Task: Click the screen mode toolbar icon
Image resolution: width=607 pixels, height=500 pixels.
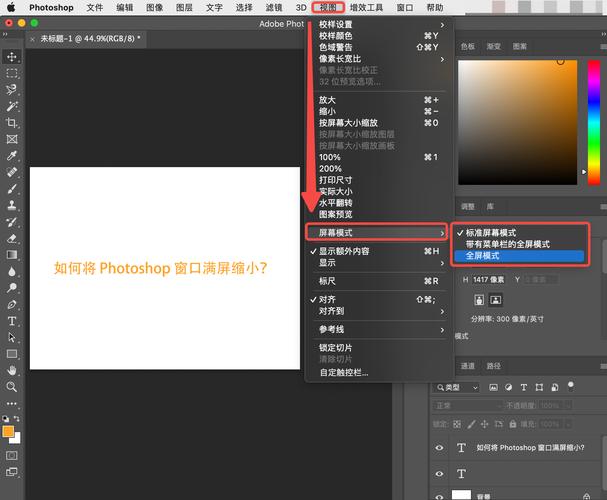Action: [12, 472]
